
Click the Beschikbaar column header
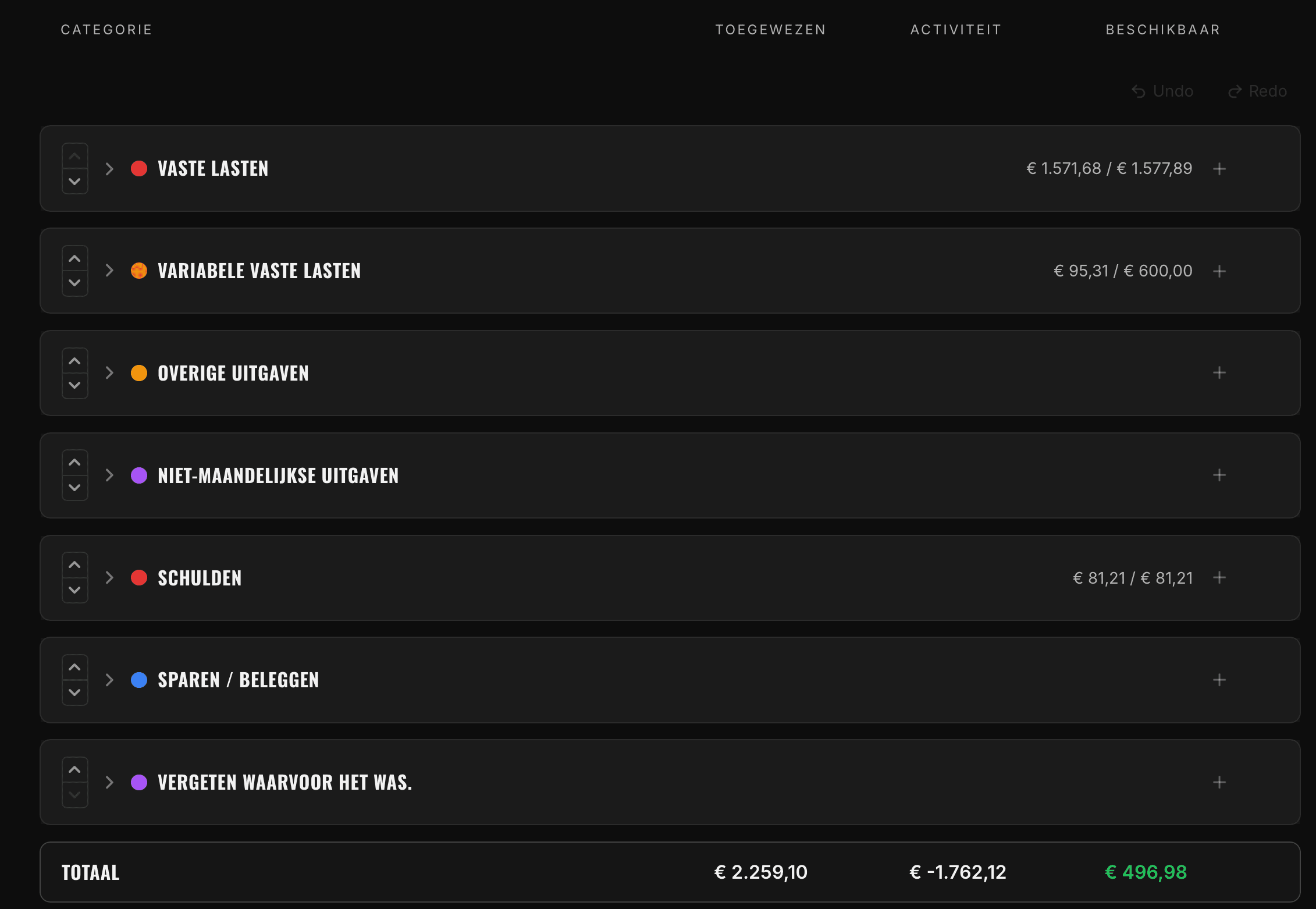click(1162, 30)
